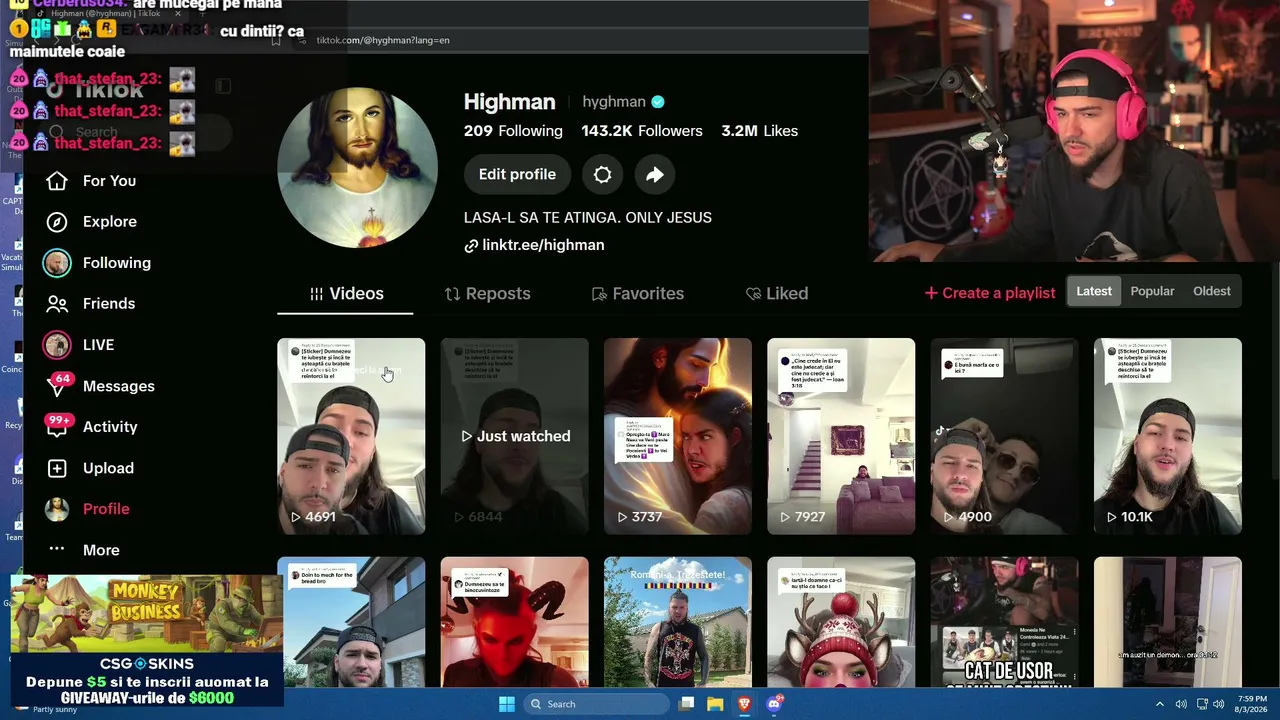Viewport: 1280px width, 720px height.
Task: Open the Windows Start menu
Action: tap(507, 704)
